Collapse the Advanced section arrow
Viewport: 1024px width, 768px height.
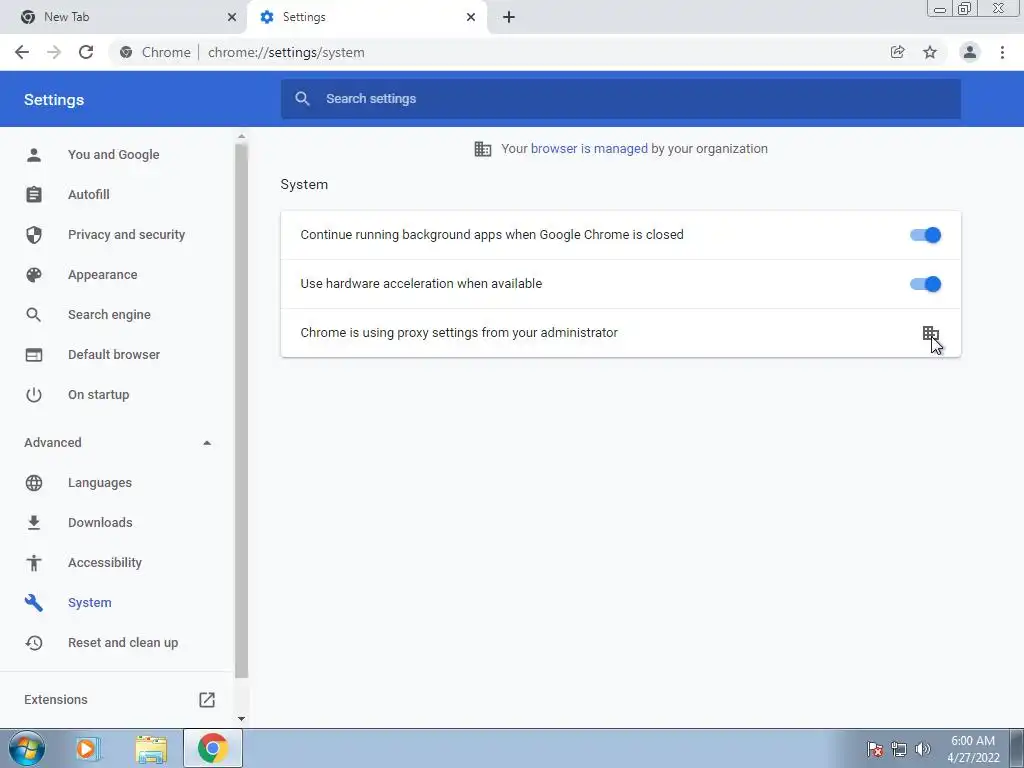coord(207,443)
